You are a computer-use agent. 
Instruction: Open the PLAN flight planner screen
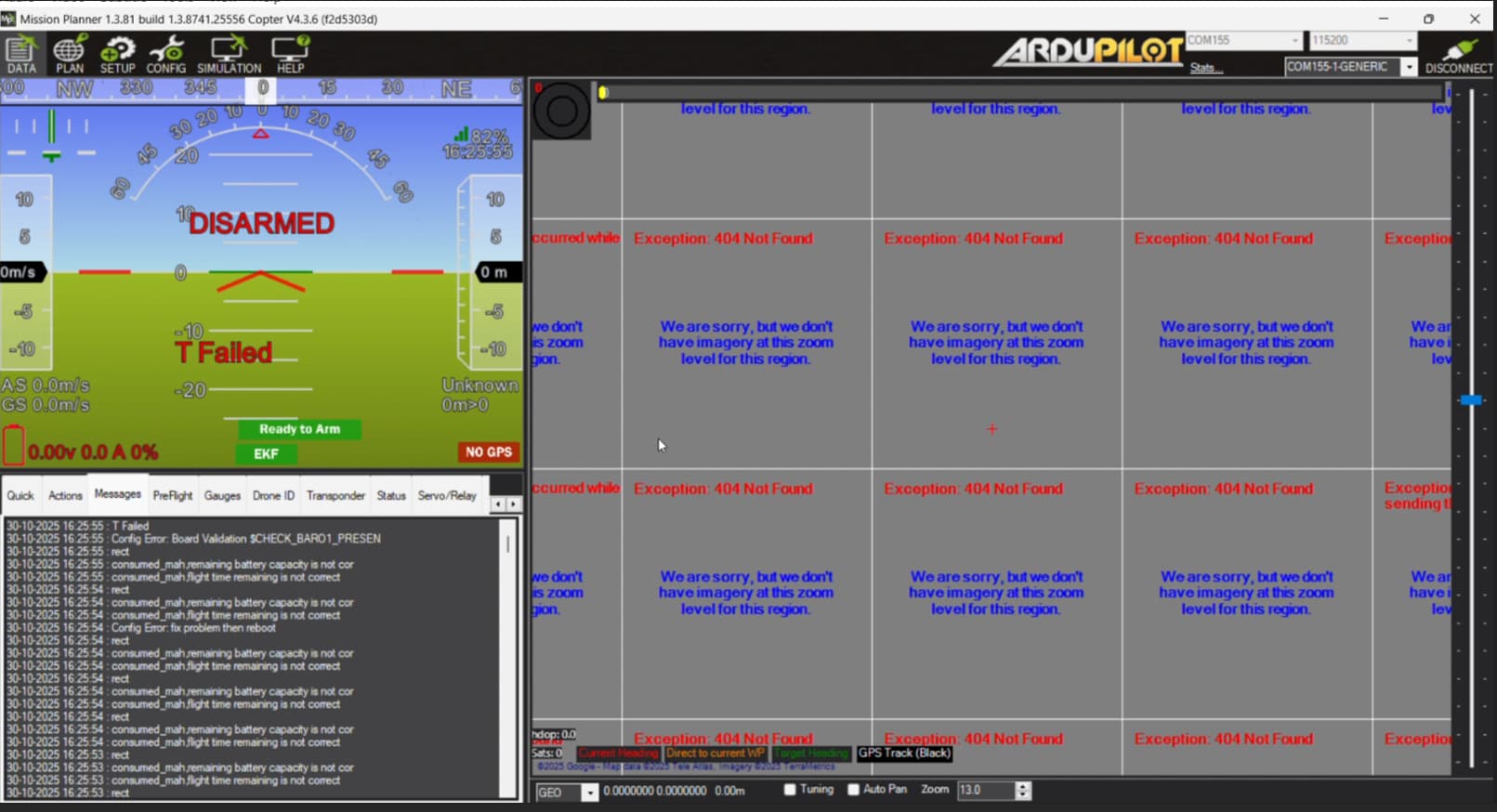(69, 55)
